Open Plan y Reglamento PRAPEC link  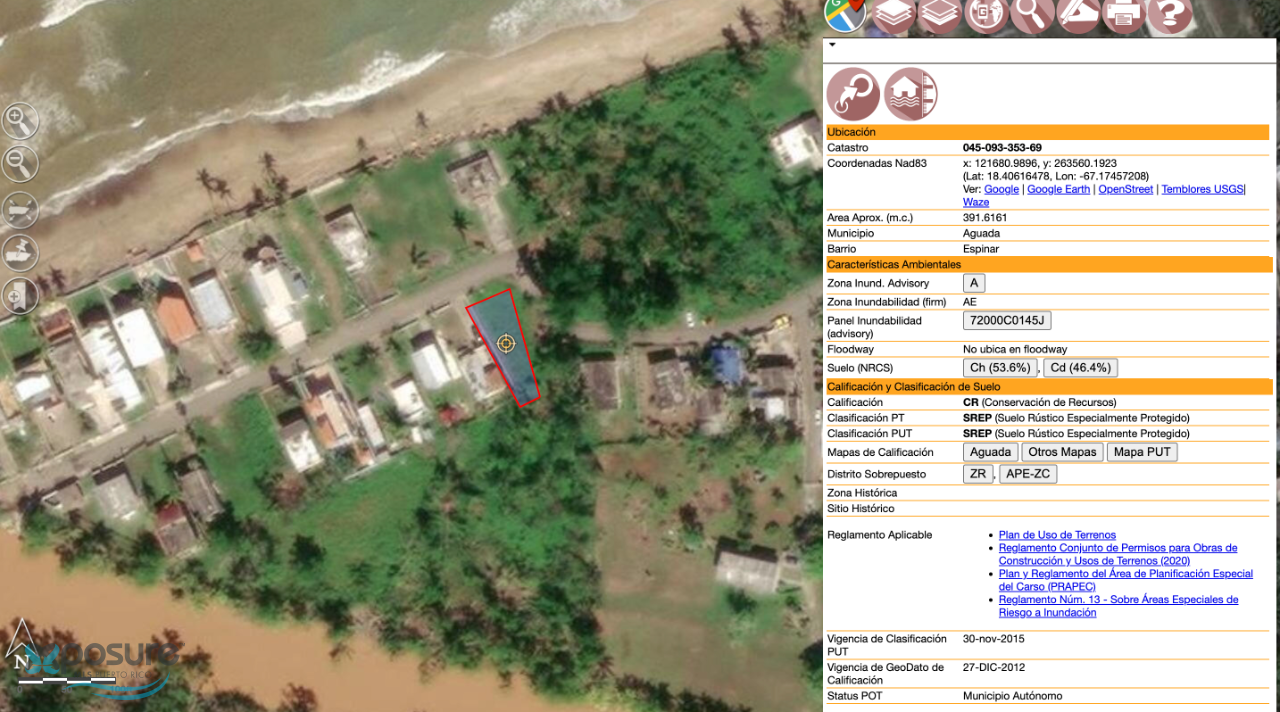(1126, 580)
